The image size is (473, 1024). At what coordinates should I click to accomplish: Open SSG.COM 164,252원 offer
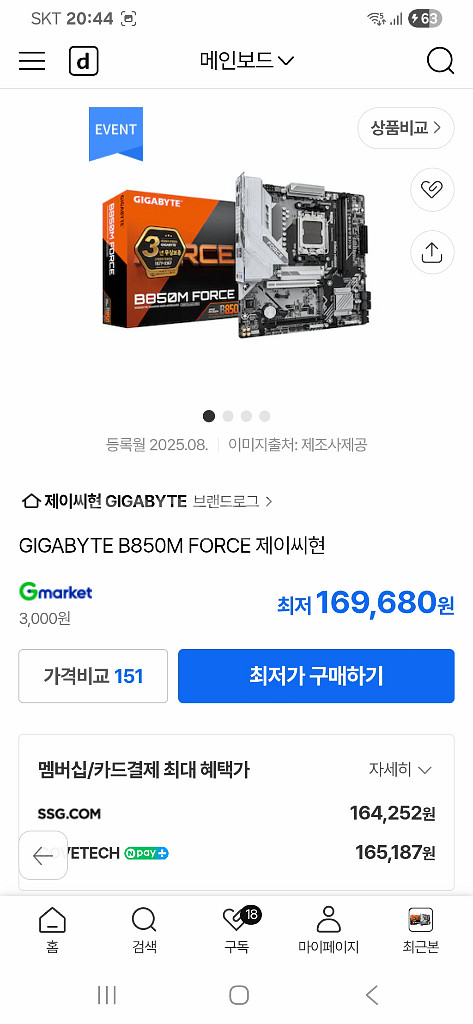pos(236,814)
